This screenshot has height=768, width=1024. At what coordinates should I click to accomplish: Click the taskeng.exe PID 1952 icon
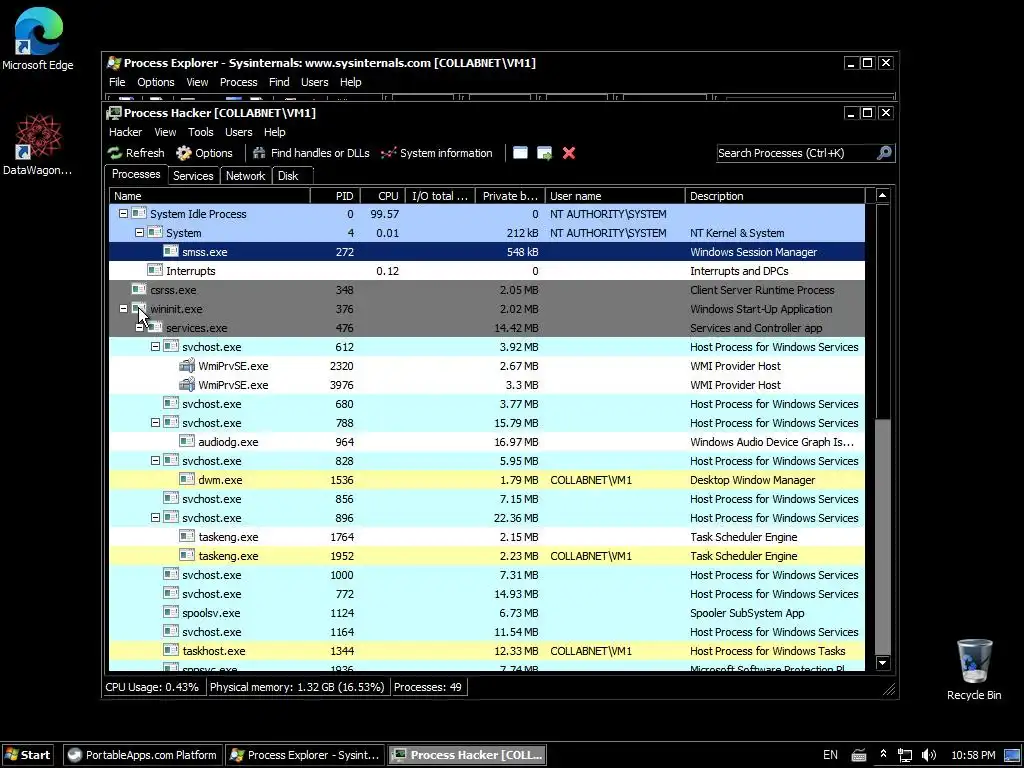187,555
